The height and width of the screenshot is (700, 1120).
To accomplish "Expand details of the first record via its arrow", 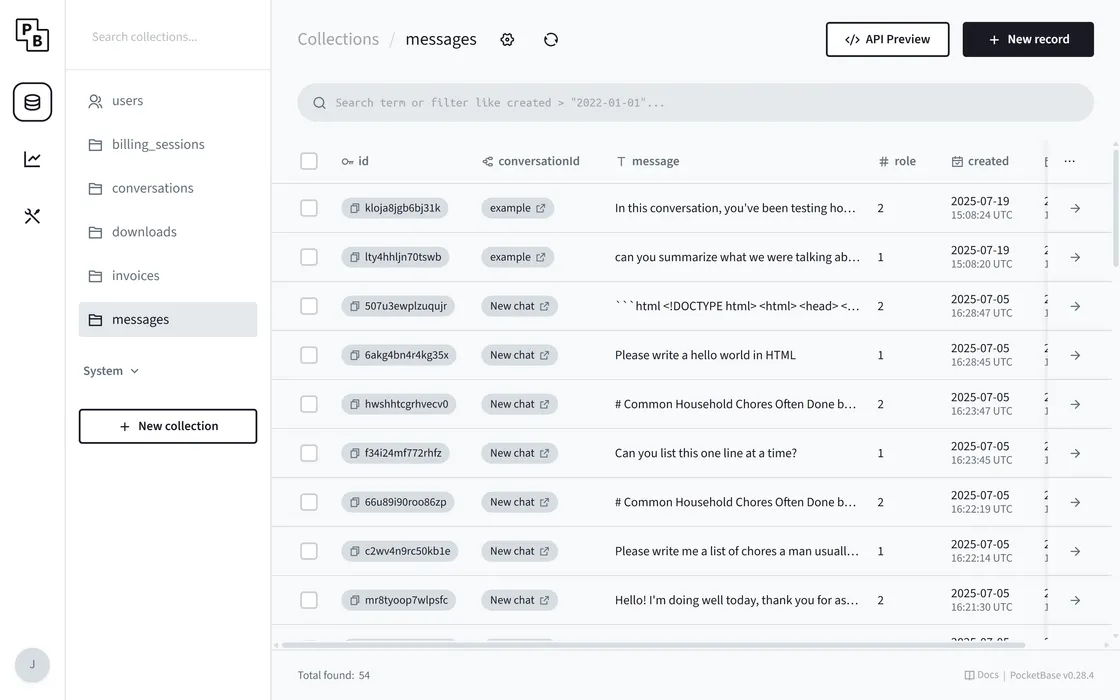I will [1075, 207].
